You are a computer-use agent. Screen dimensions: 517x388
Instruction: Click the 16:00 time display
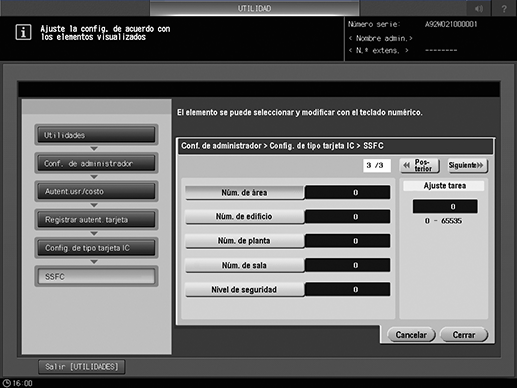coord(23,383)
